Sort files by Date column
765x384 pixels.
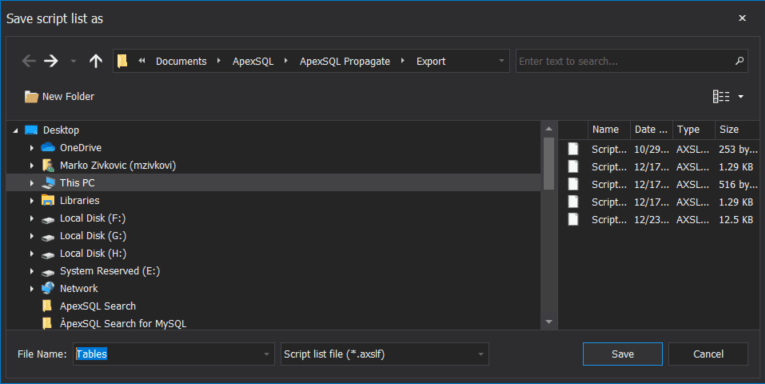coord(651,130)
